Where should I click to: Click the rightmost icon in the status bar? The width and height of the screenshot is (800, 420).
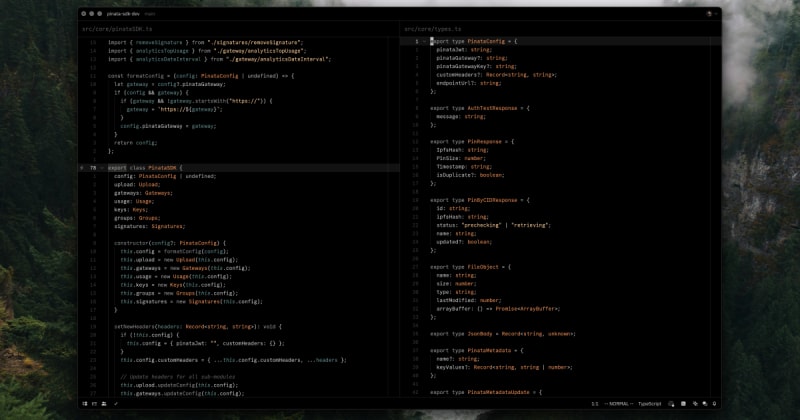pos(714,404)
